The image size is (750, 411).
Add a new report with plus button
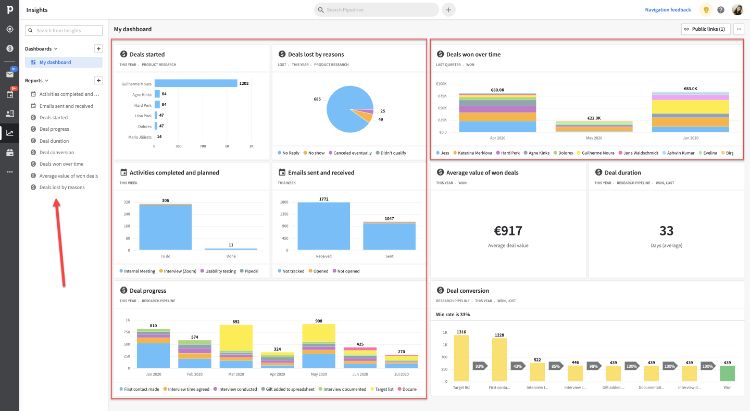pyautogui.click(x=98, y=80)
